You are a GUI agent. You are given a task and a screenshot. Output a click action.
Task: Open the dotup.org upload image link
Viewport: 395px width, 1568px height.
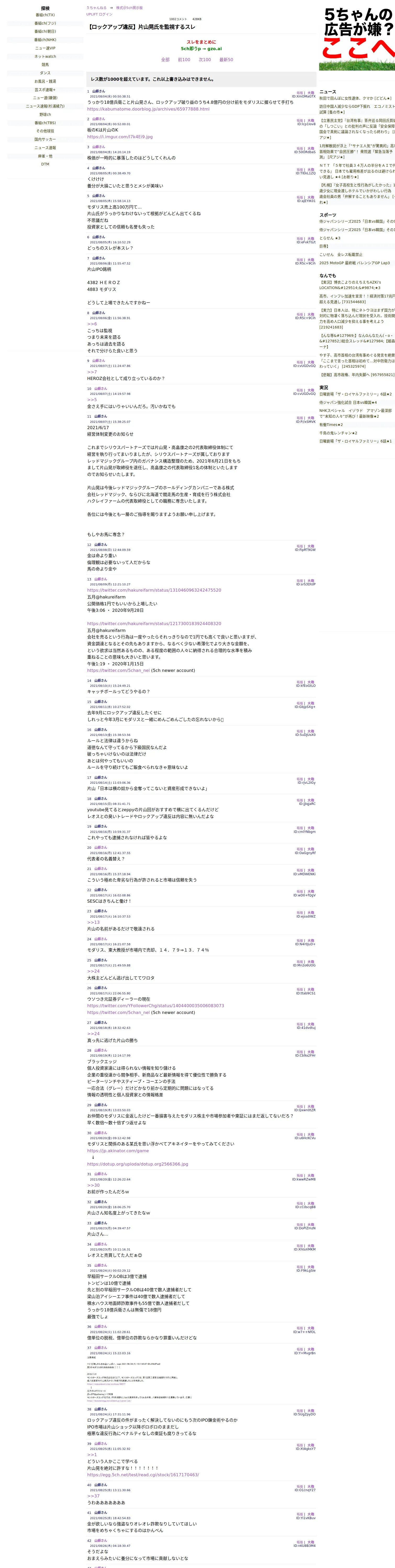point(138,1165)
